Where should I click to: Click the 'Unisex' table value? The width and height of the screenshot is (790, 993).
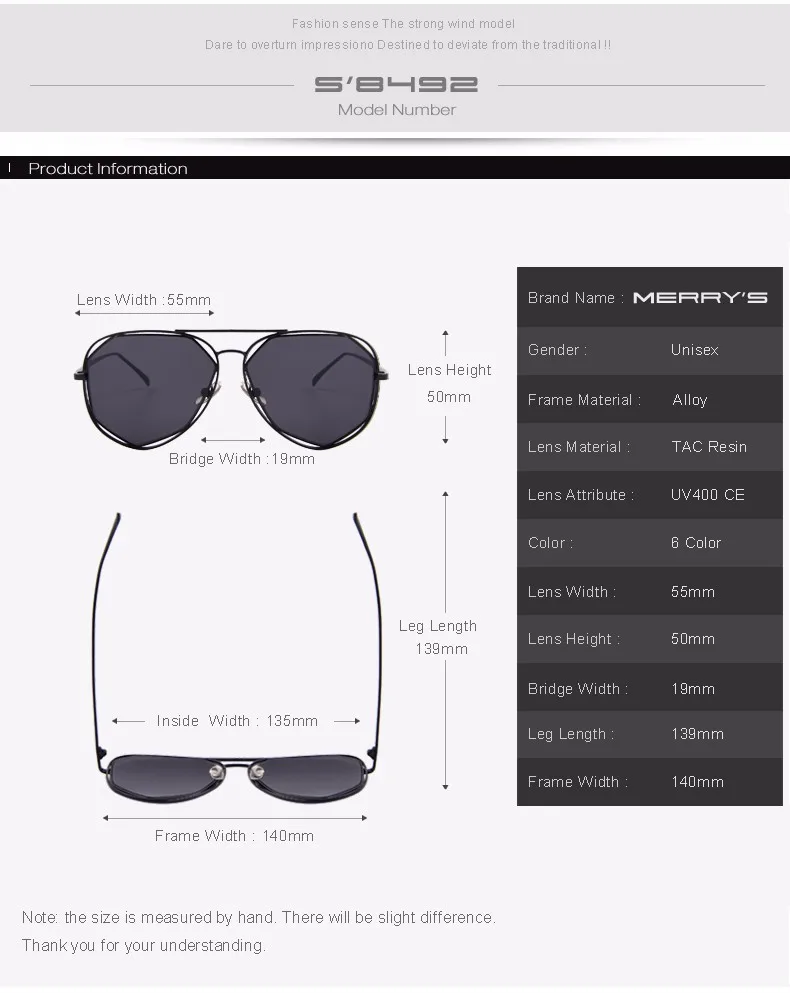(x=694, y=350)
